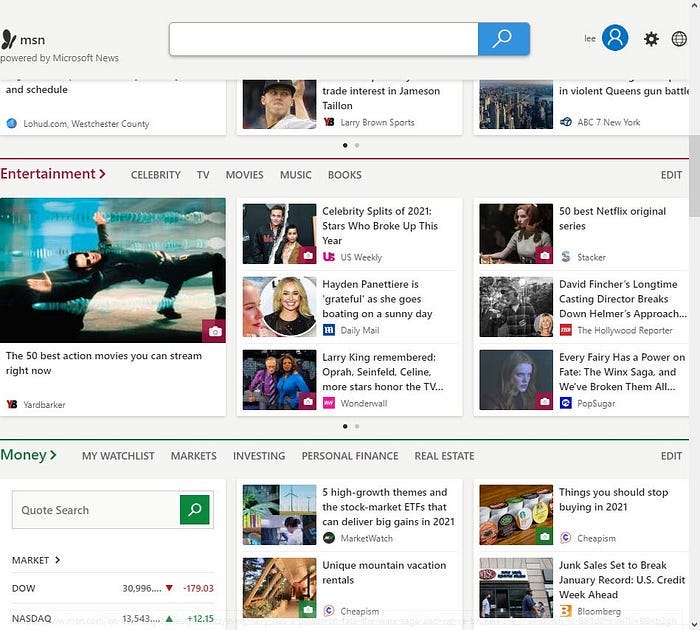Open Hayden Panettiere boating article headline

tap(377, 299)
